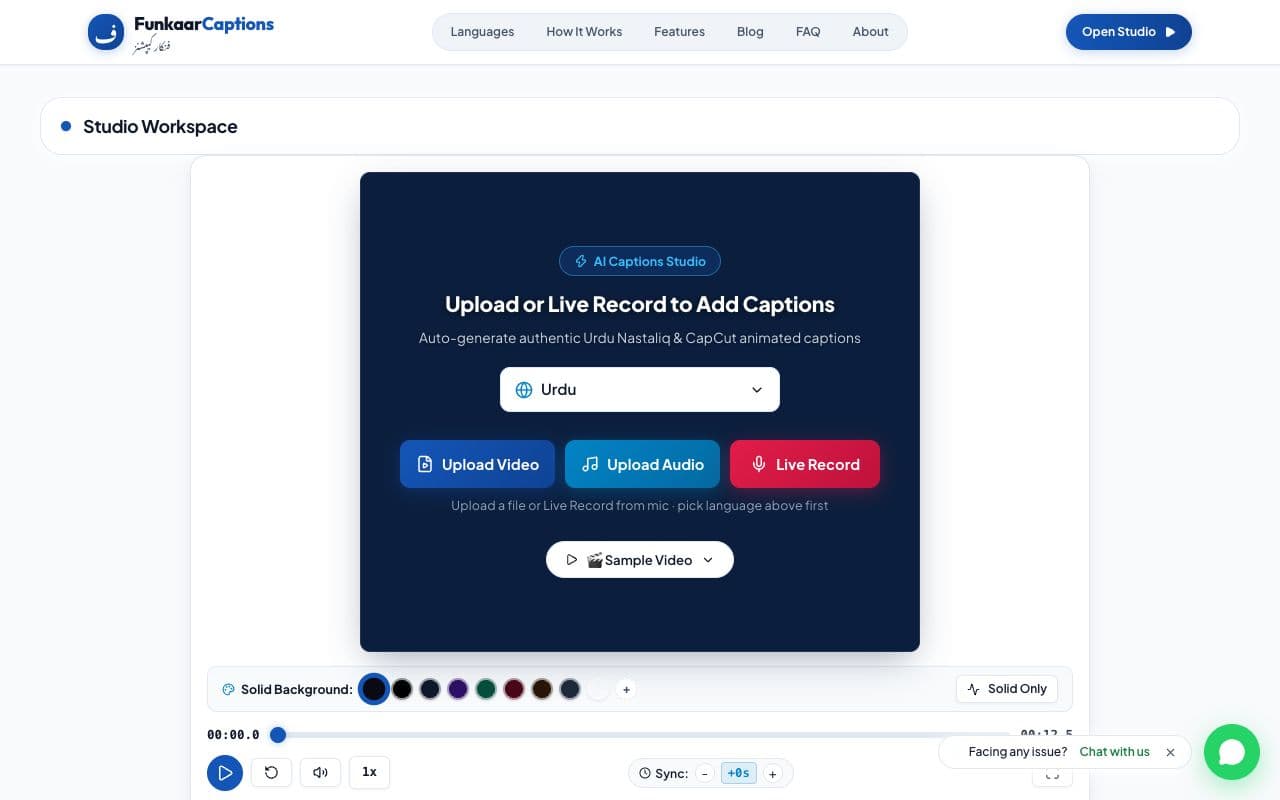1280x800 pixels.
Task: Choose the dark red background swatch
Action: point(514,689)
